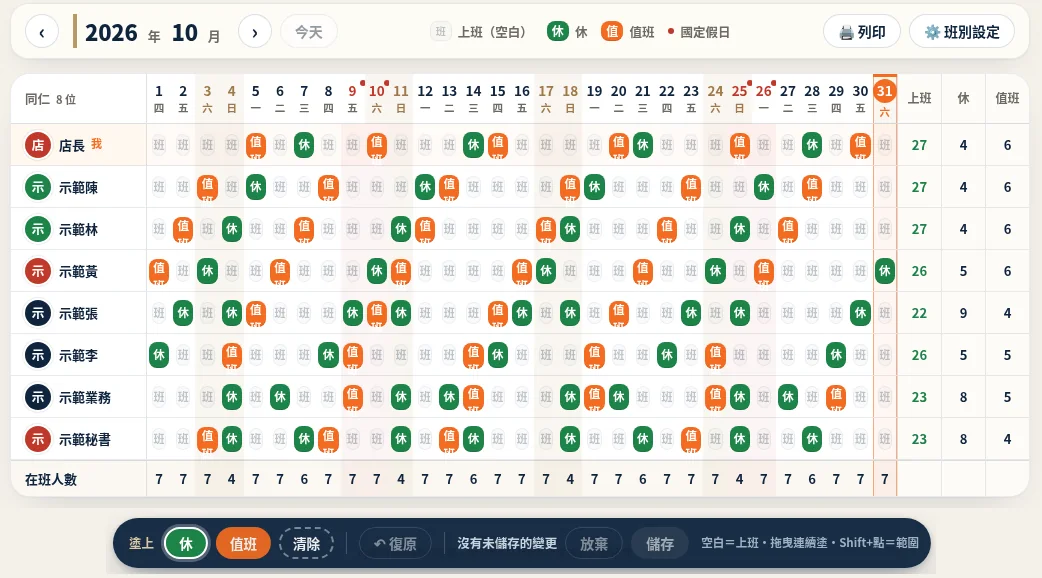1042x578 pixels.
Task: Click 示範李's 值 badge on day 24
Action: (x=715, y=355)
